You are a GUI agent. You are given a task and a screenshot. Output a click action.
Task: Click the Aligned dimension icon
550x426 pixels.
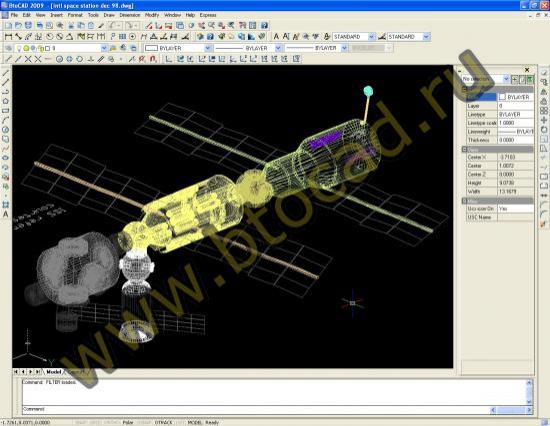tap(18, 36)
